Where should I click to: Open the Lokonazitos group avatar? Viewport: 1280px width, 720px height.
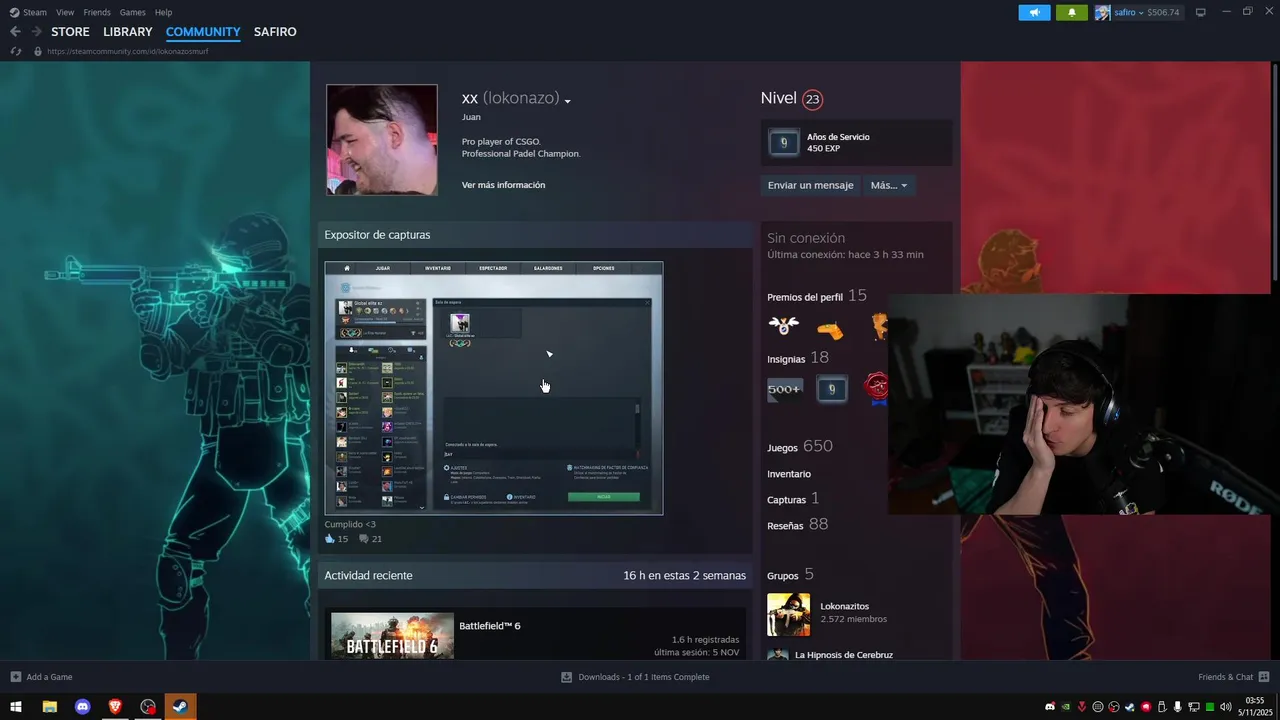coord(788,614)
